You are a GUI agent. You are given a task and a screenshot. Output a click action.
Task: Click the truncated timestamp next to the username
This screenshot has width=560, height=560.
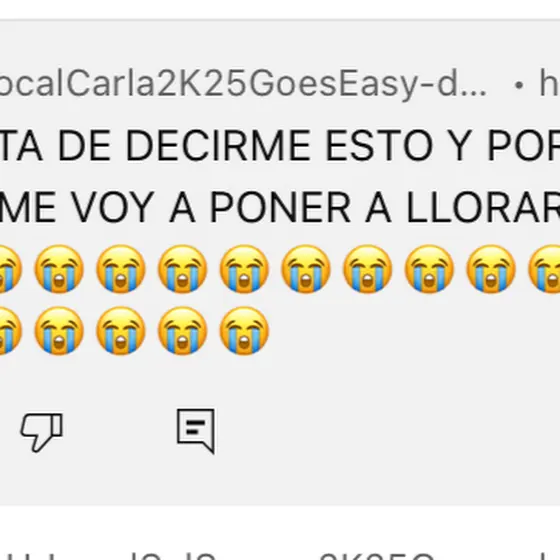[x=550, y=83]
